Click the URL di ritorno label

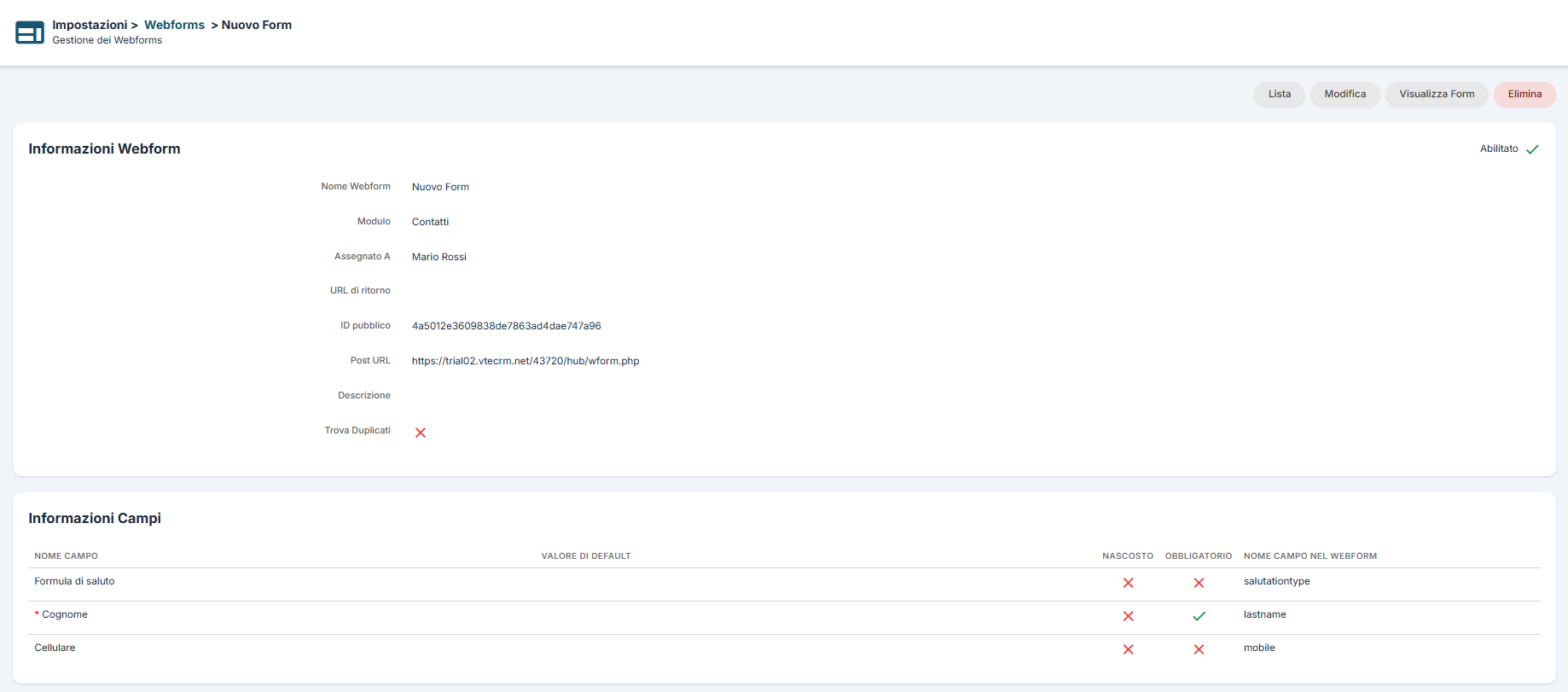360,290
